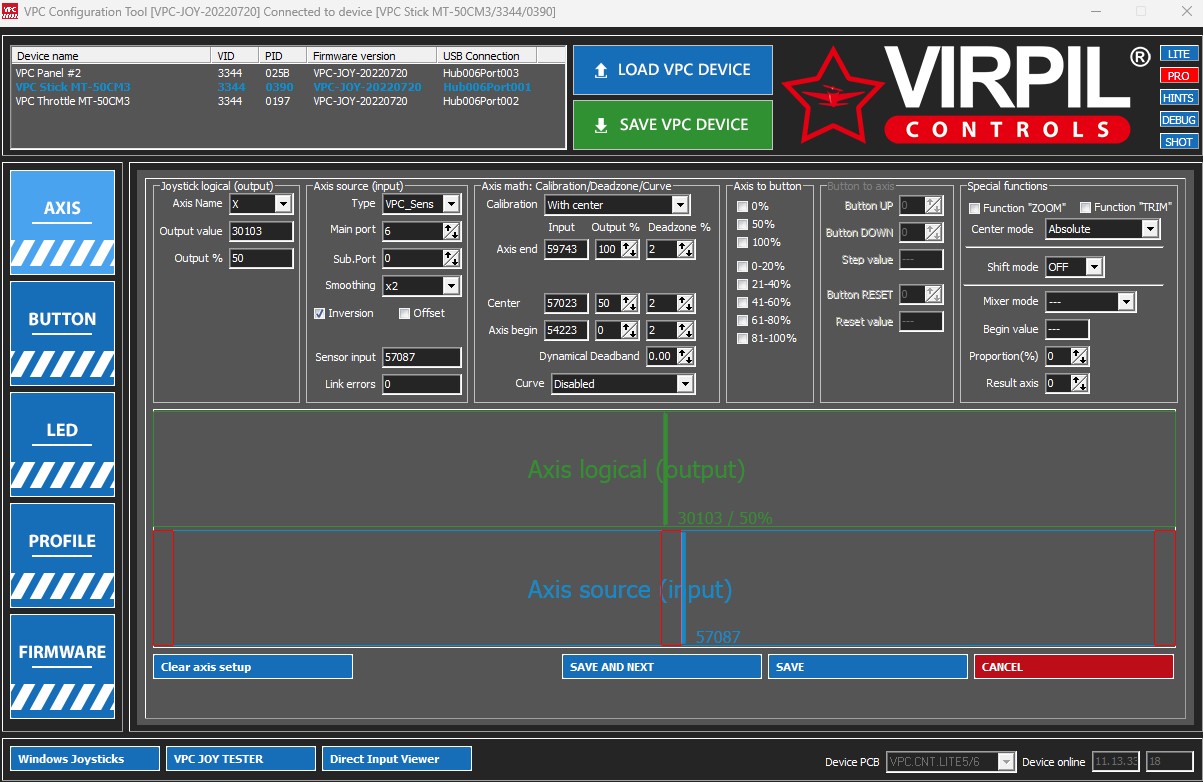Open the Smoothing dropdown
Image resolution: width=1203 pixels, height=782 pixels.
[x=451, y=286]
